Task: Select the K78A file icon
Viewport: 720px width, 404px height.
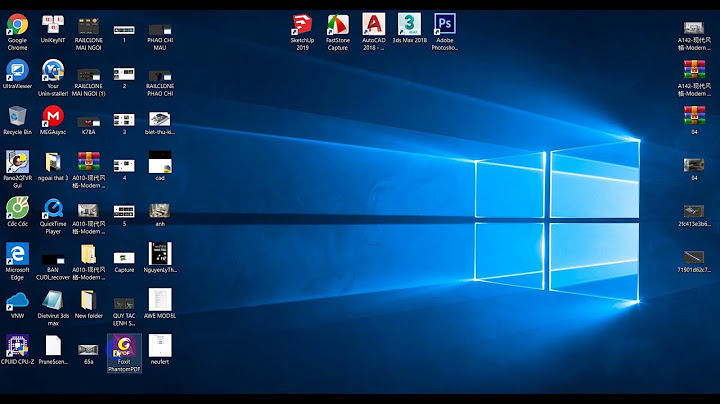Action: [x=89, y=122]
